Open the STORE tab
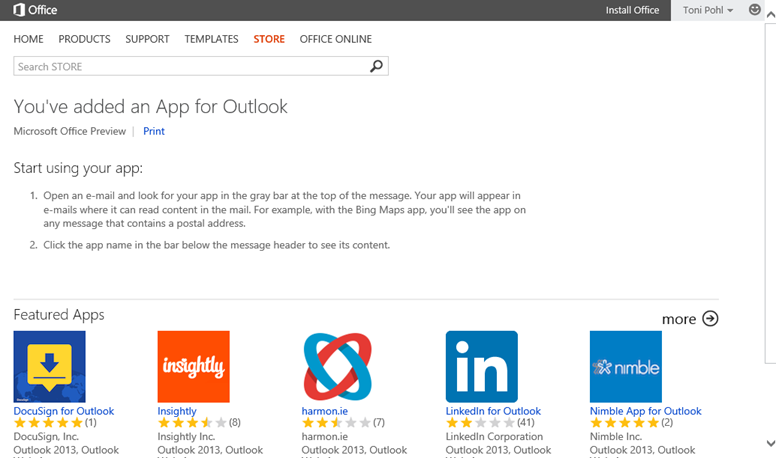The height and width of the screenshot is (458, 776). coord(269,39)
